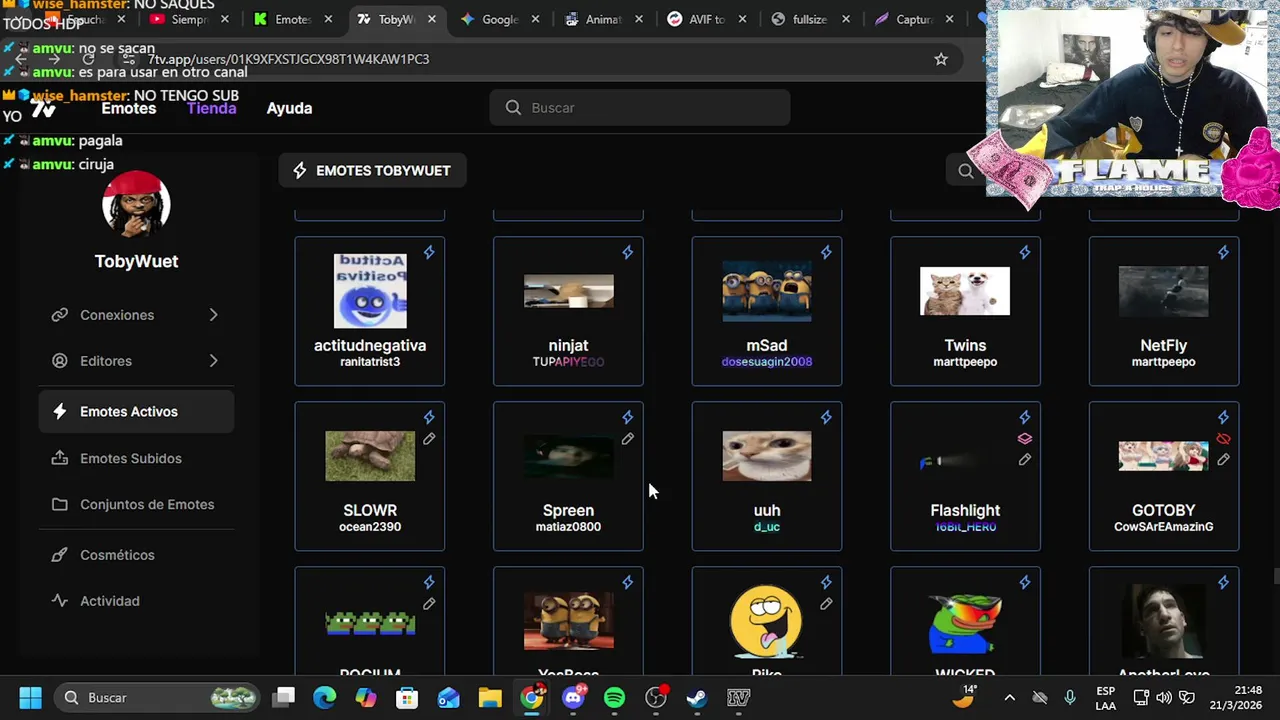Switch to the fullsize browser tab

[x=808, y=19]
